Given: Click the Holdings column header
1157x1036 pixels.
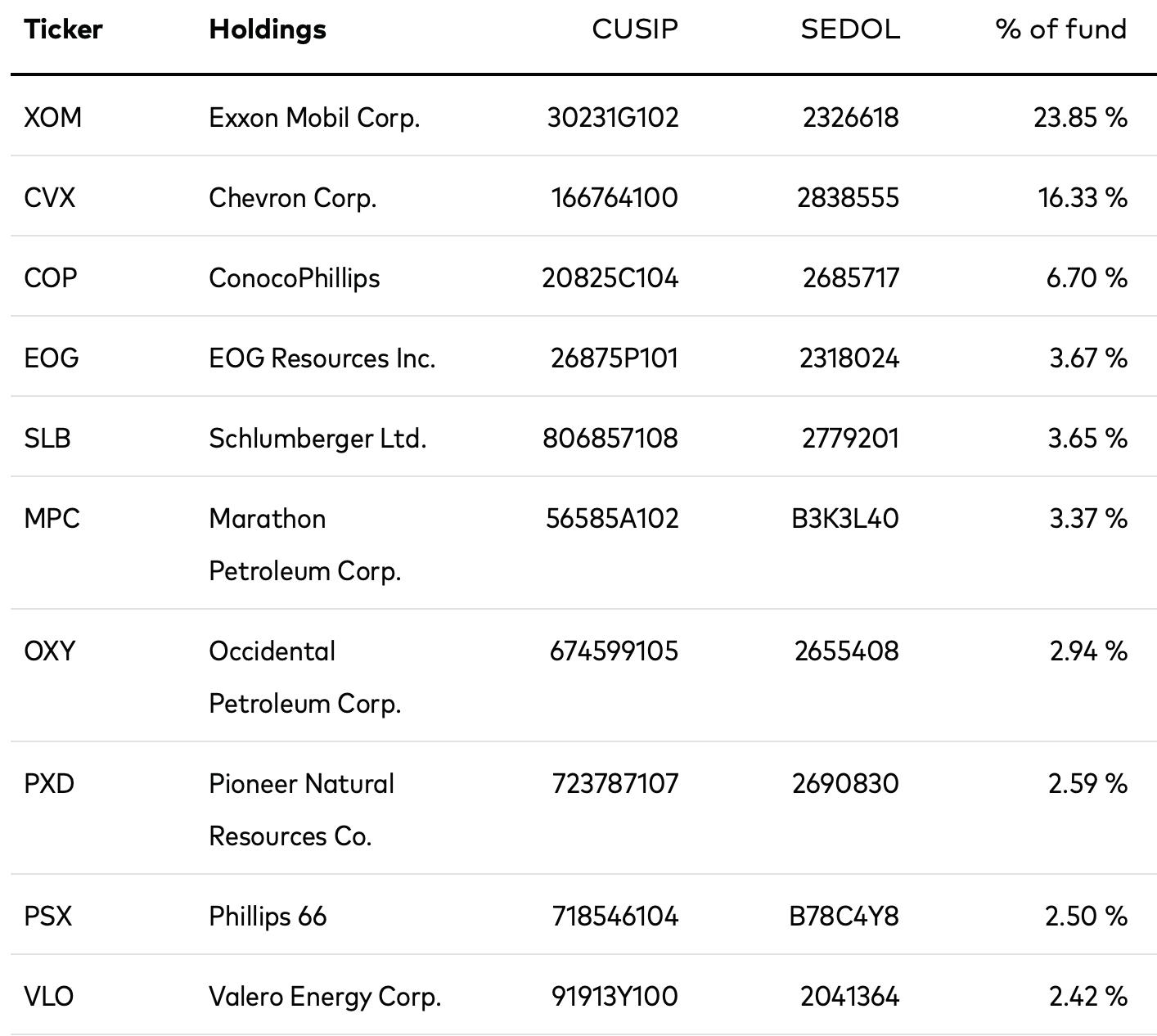Looking at the screenshot, I should coord(268,29).
